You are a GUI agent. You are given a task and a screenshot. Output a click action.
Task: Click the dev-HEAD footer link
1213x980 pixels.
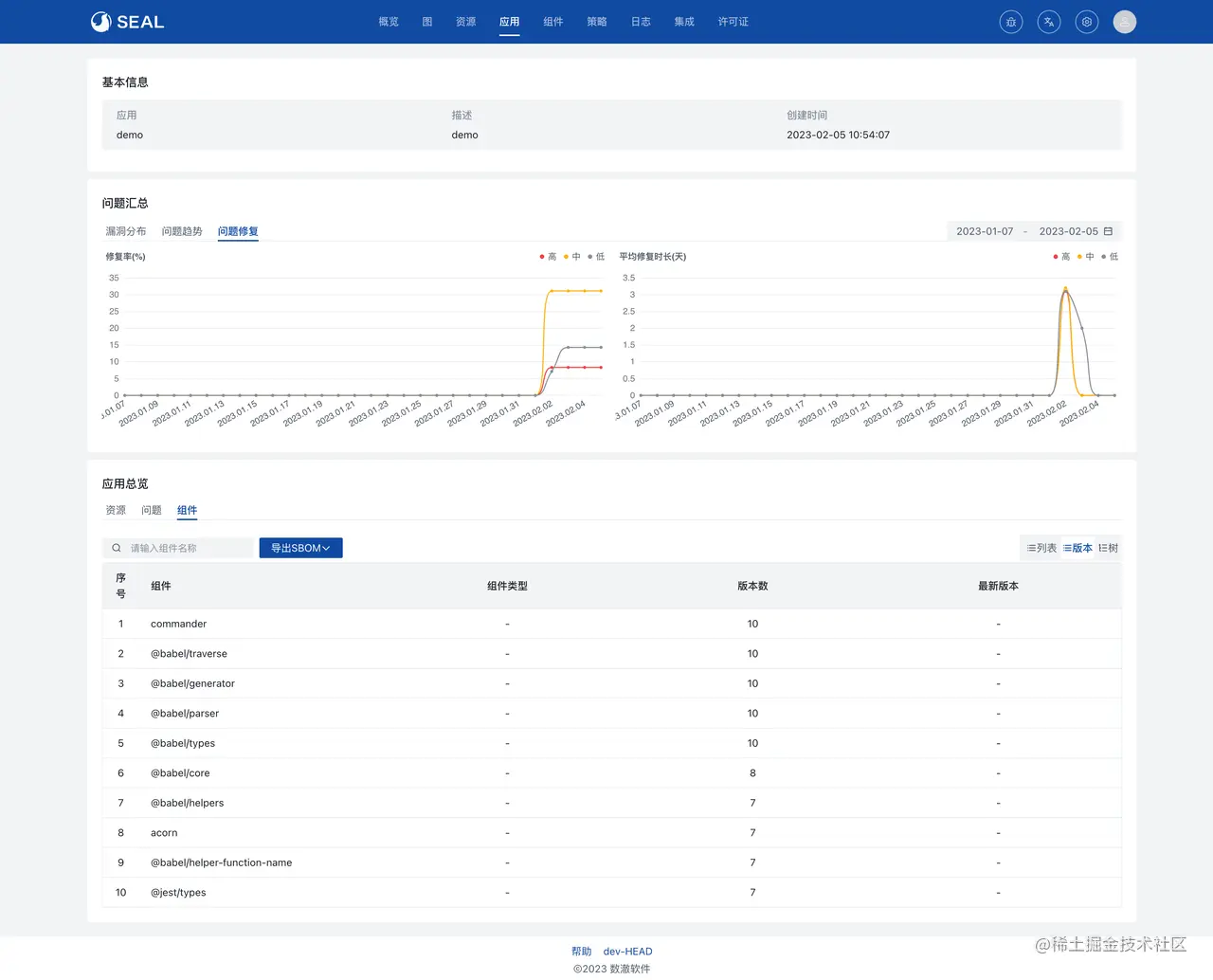click(x=628, y=952)
